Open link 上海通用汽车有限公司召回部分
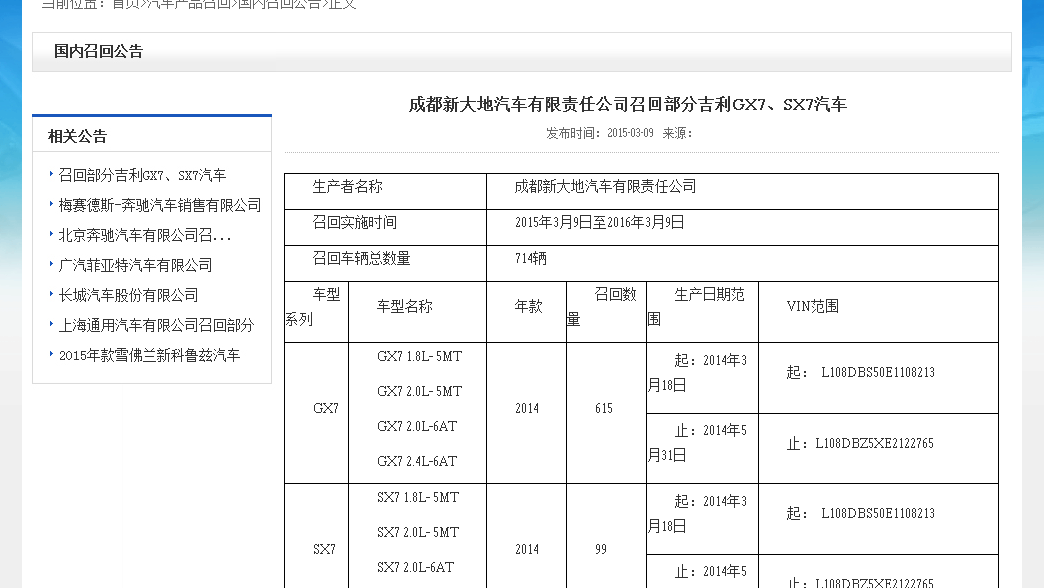Screen dimensions: 1044x588 (156, 325)
